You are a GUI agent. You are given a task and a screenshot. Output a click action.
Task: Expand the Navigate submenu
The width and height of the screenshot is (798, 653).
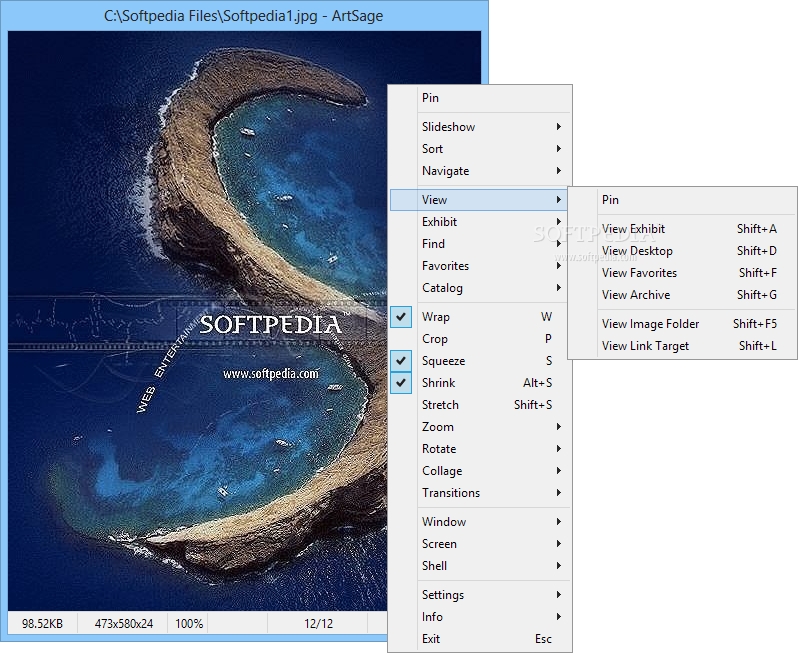coord(480,171)
